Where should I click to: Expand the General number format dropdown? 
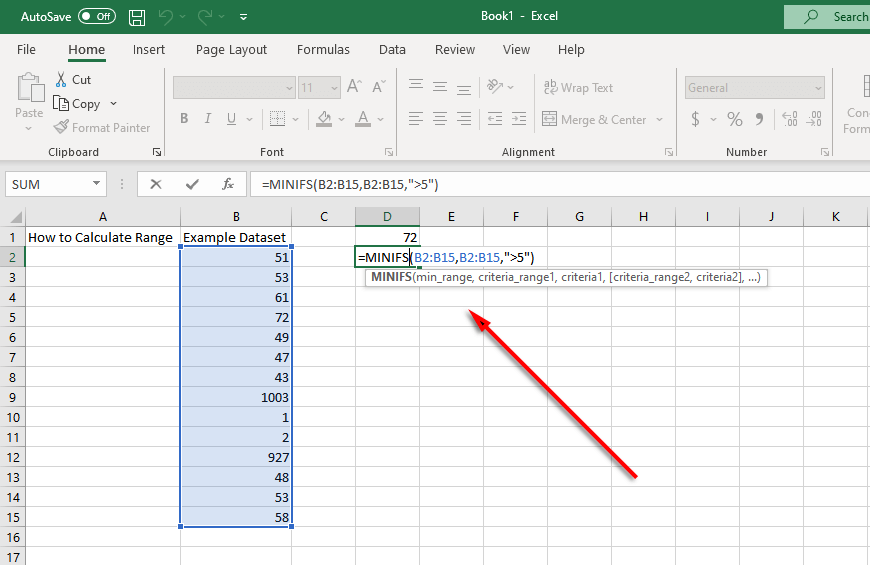pyautogui.click(x=818, y=88)
